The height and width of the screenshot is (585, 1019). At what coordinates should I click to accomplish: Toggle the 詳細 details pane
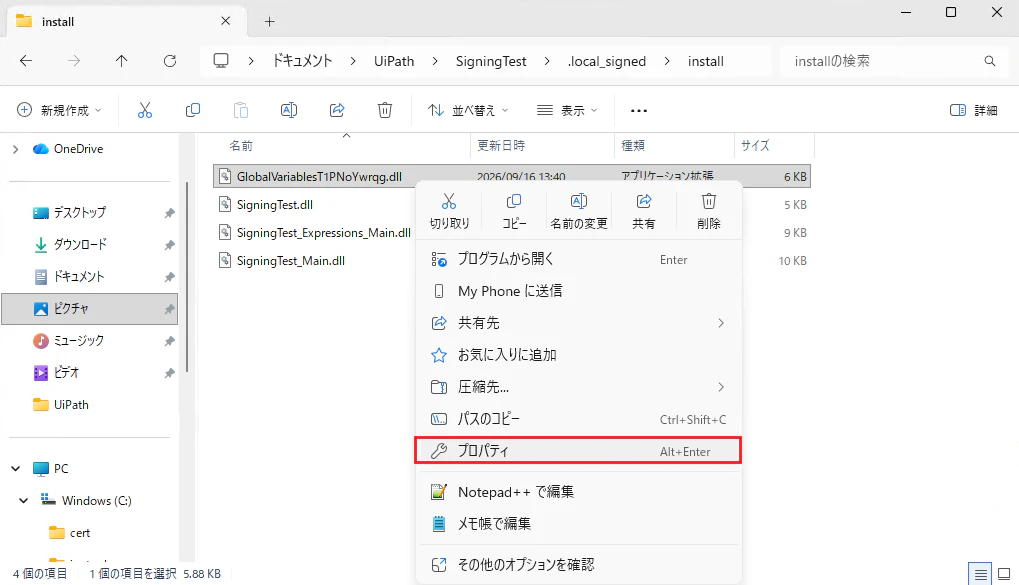tap(974, 110)
